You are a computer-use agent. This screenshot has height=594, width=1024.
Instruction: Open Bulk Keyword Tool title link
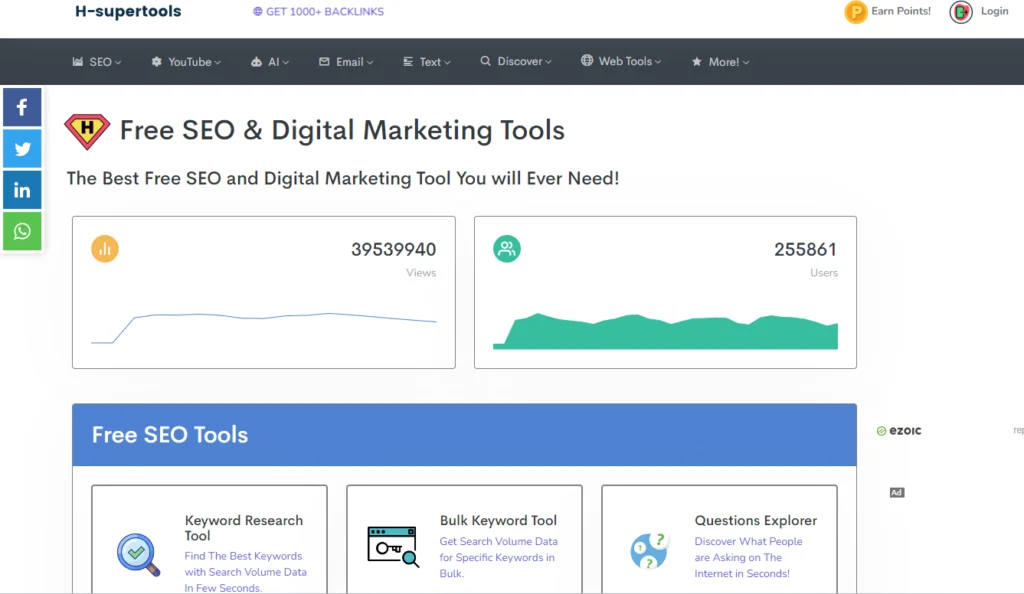(x=498, y=520)
